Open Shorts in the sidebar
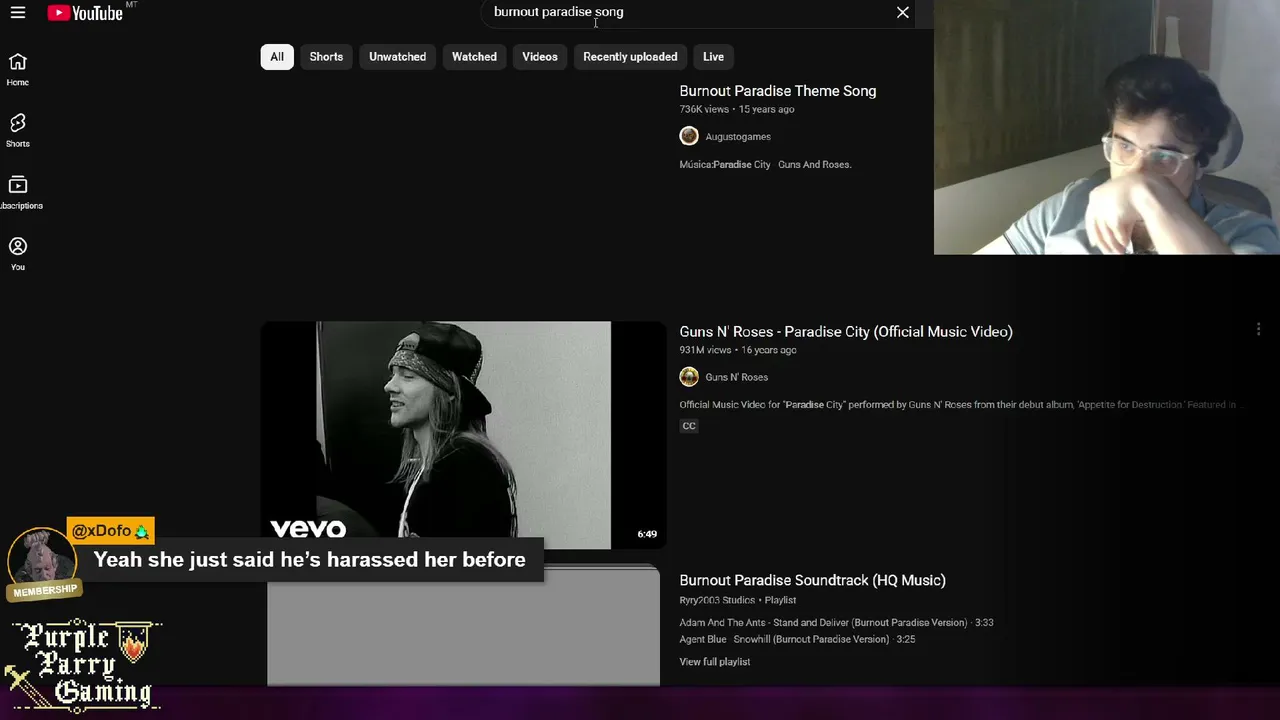 pyautogui.click(x=18, y=131)
